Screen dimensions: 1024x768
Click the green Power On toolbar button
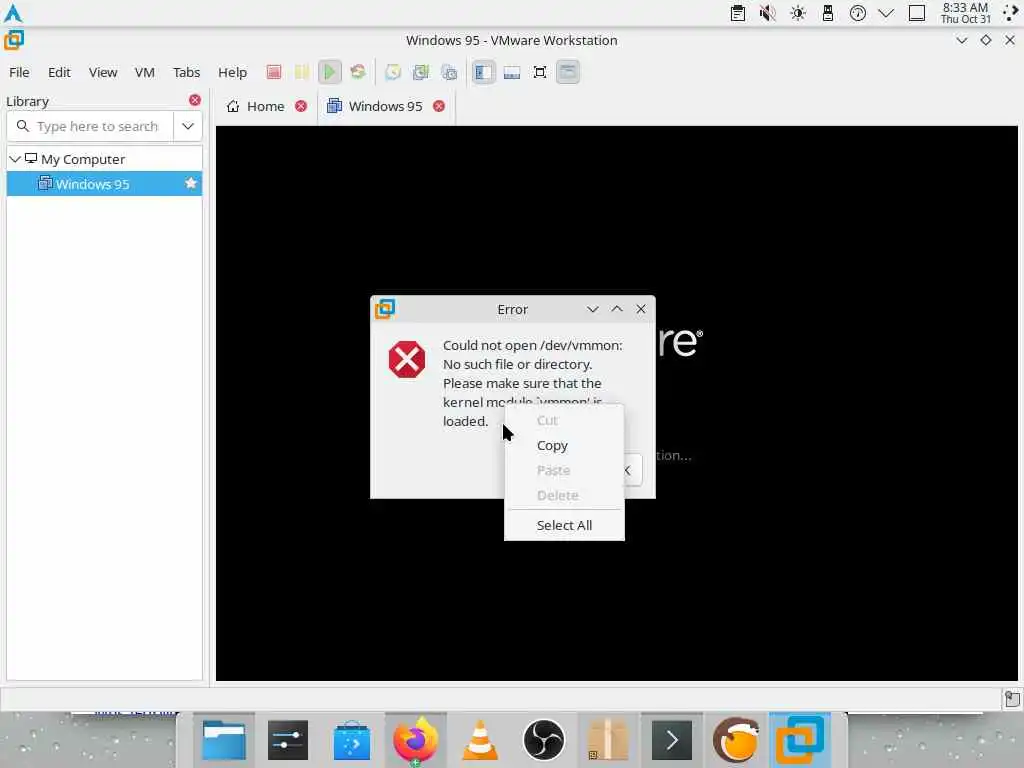(x=330, y=72)
